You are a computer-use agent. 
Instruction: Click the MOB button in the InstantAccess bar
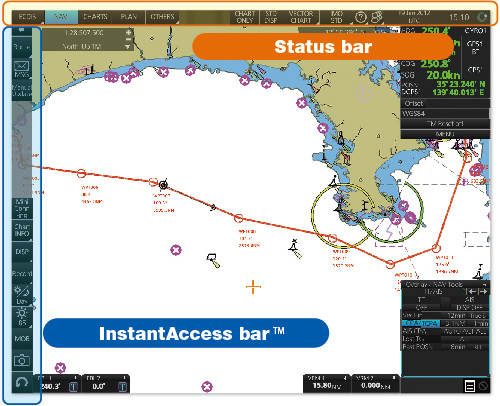coord(22,339)
